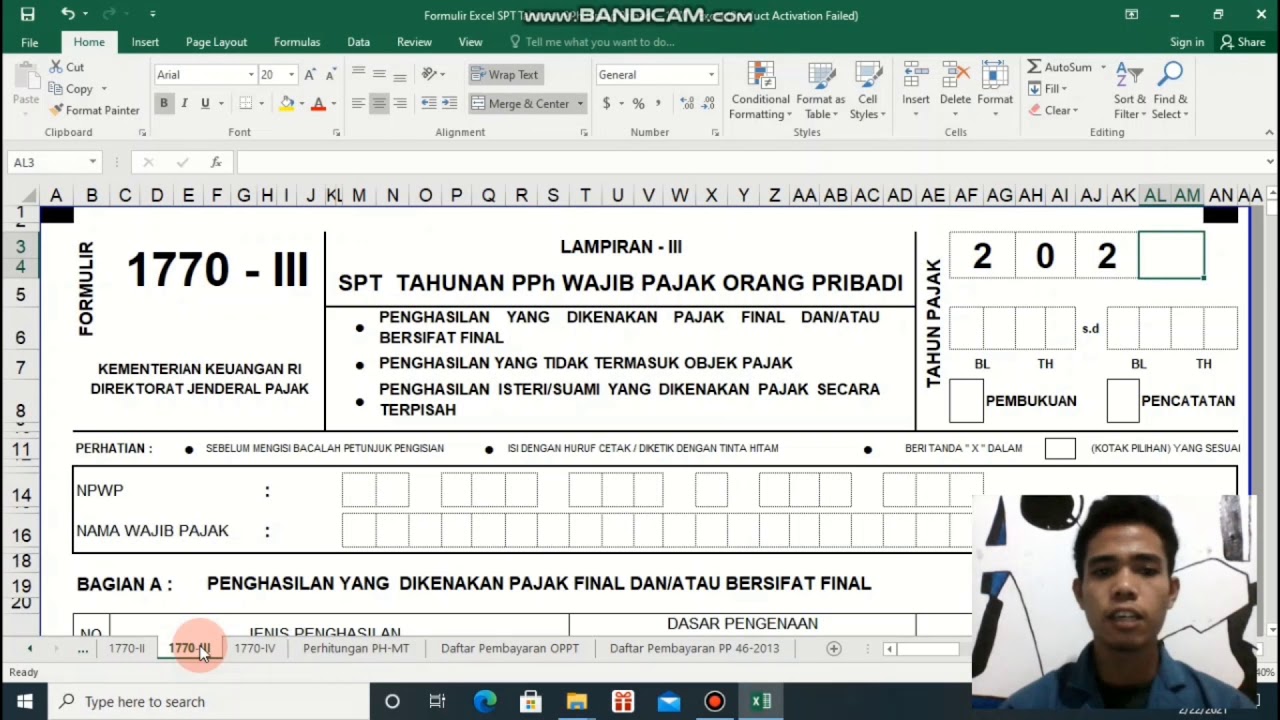This screenshot has height=720, width=1280.
Task: Open the 1770-IV sheet tab
Action: click(254, 648)
